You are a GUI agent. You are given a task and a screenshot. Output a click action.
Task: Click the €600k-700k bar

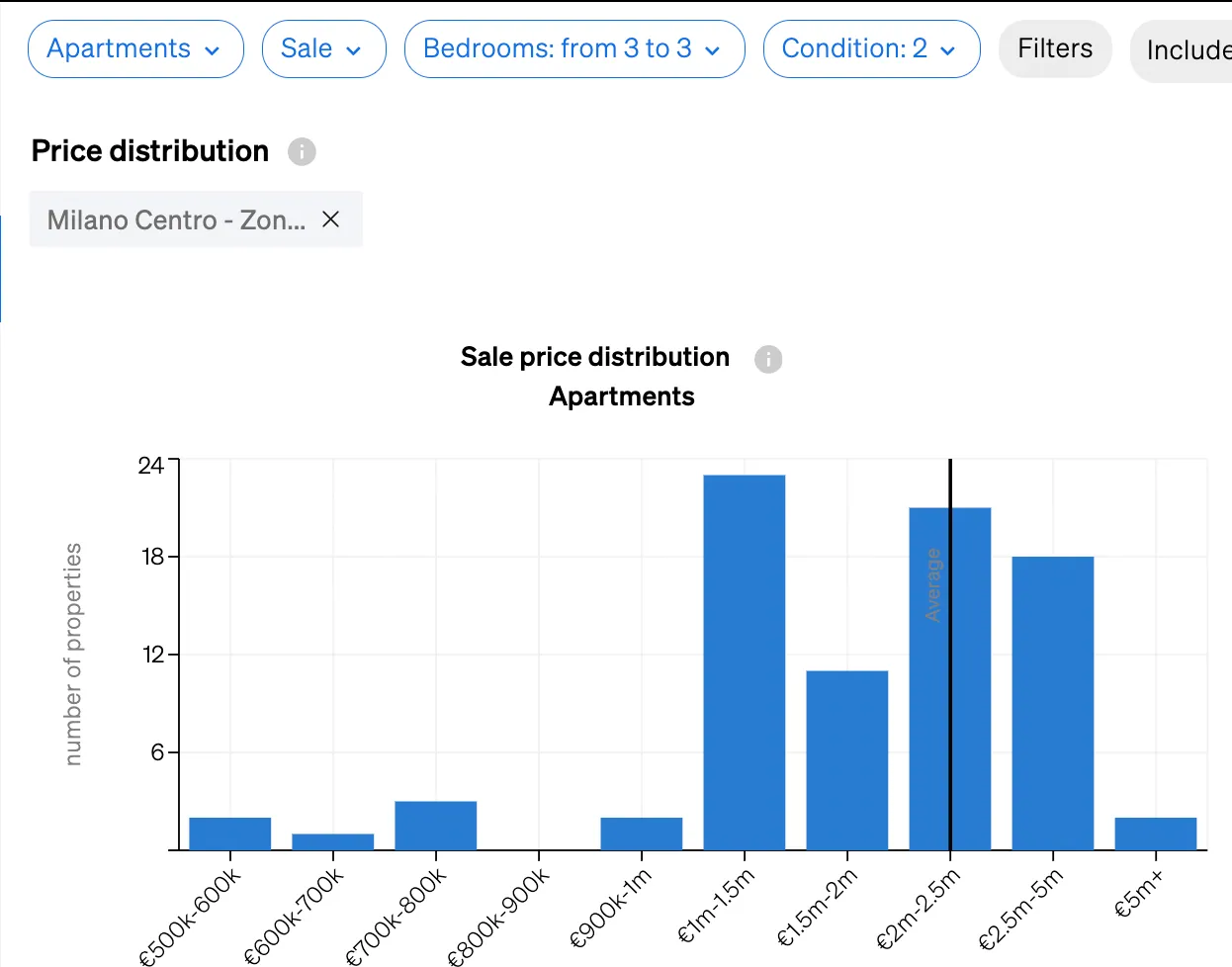pos(333,841)
